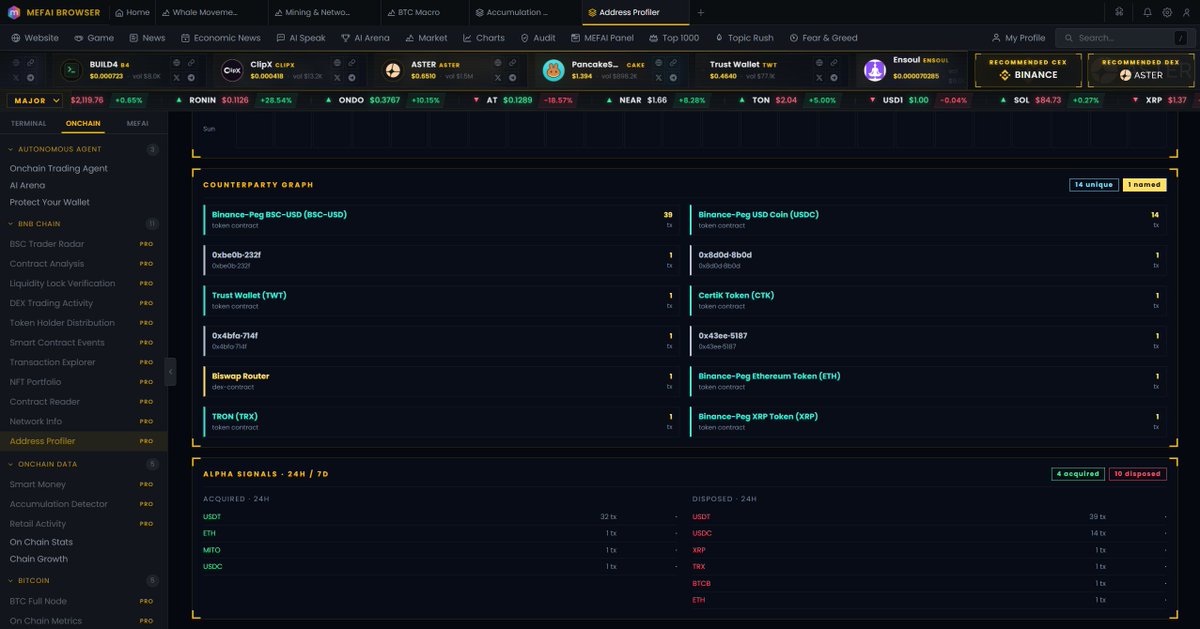Open the notifications bell icon
1200x629 pixels.
point(1147,12)
